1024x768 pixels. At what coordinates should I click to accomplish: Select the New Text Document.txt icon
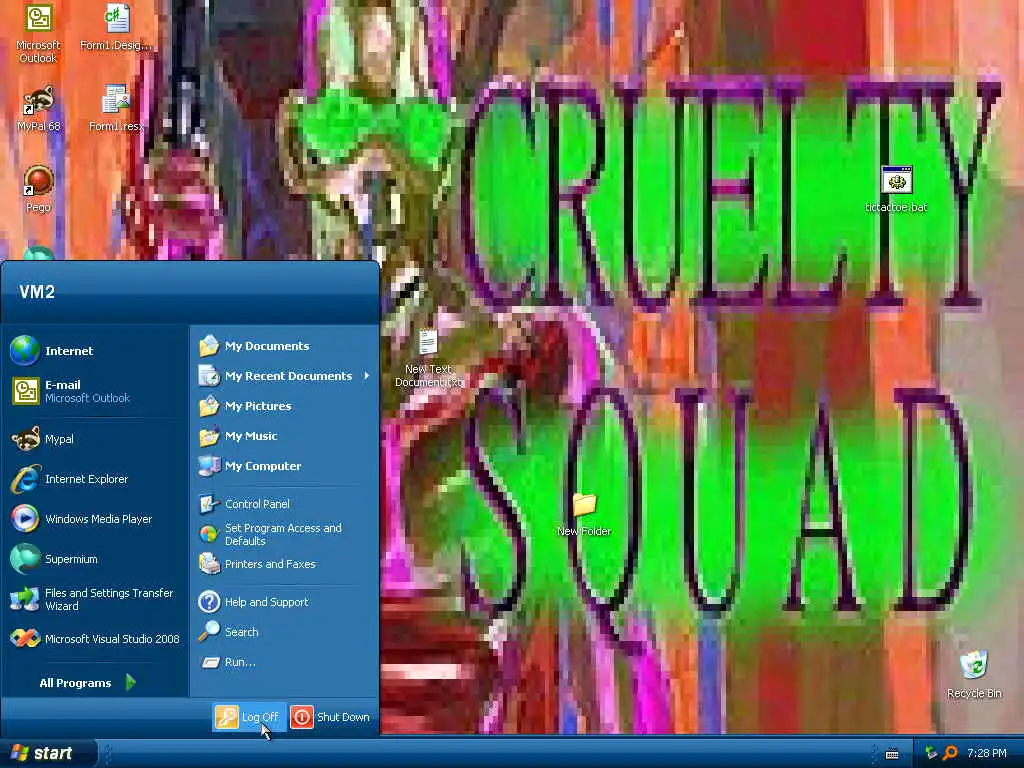tap(428, 359)
